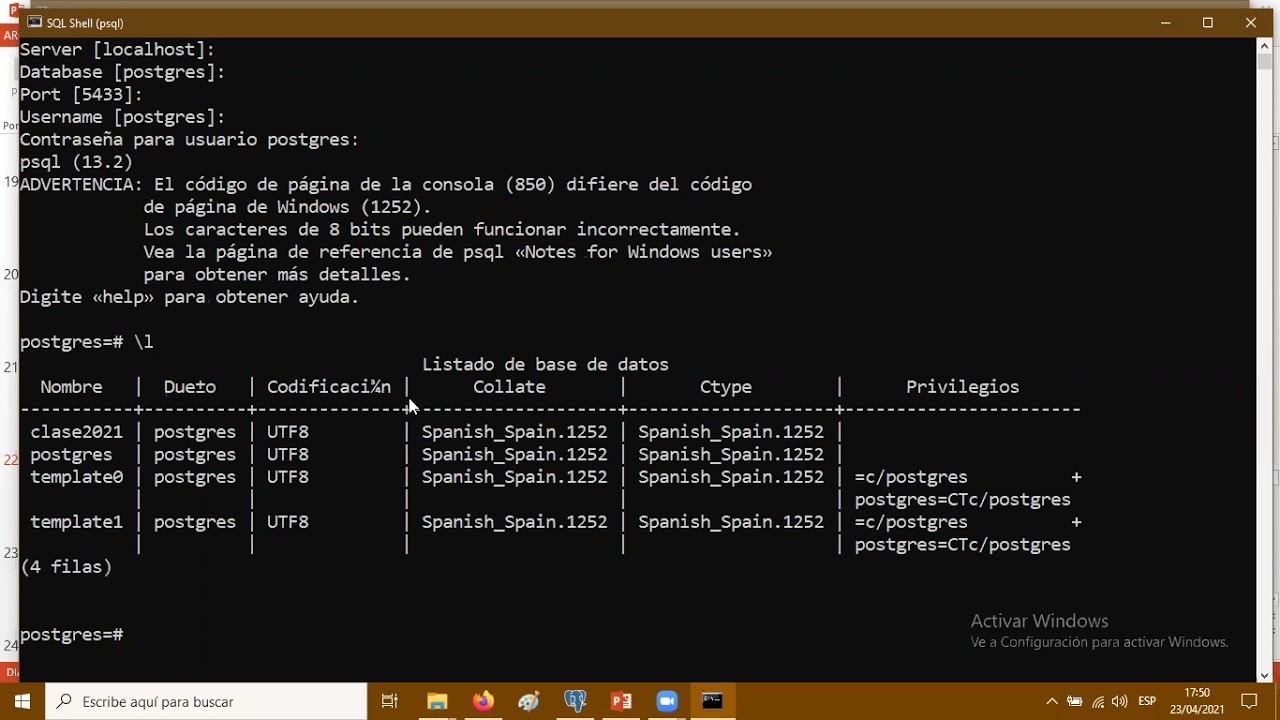Click the 'Server [localhost]:' line
Screen dimensions: 1280x720
(x=118, y=50)
